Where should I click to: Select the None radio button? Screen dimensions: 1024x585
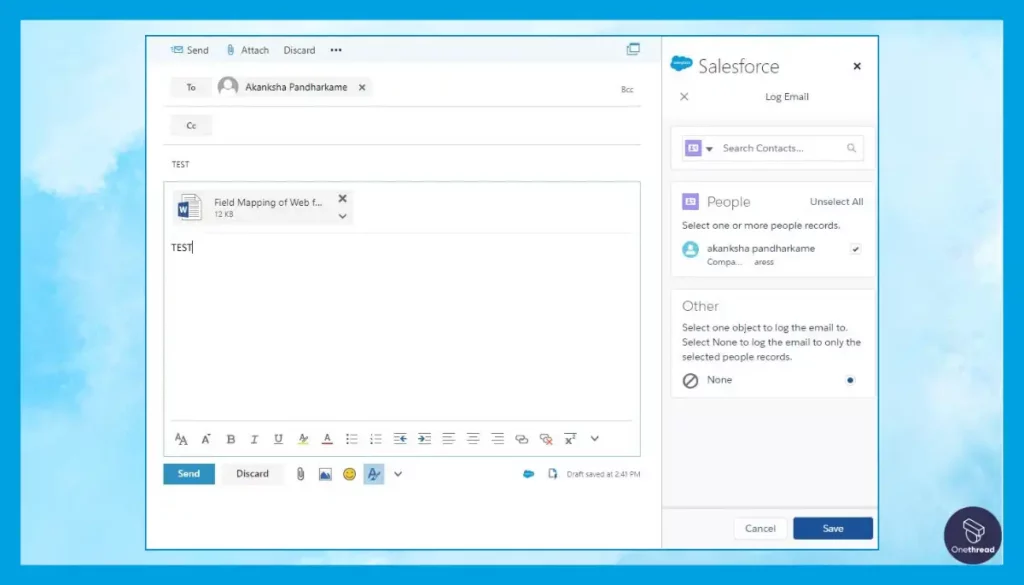click(850, 380)
